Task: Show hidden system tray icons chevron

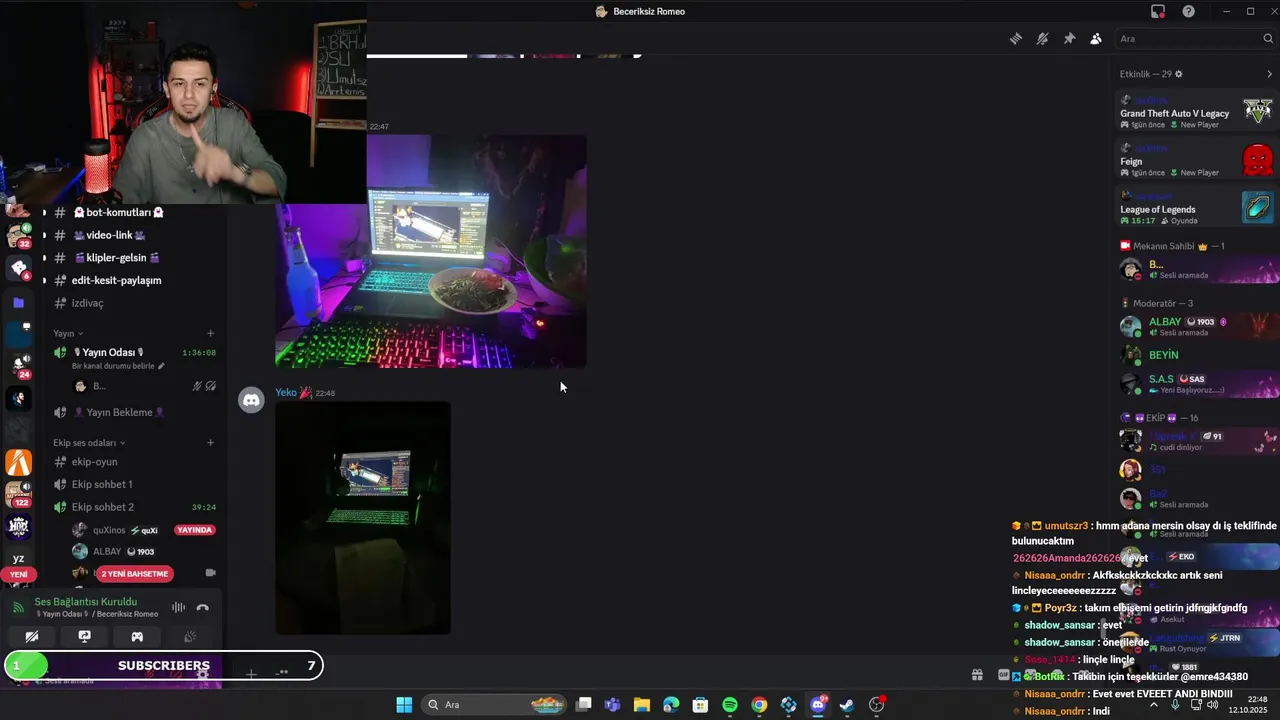Action: click(1153, 705)
